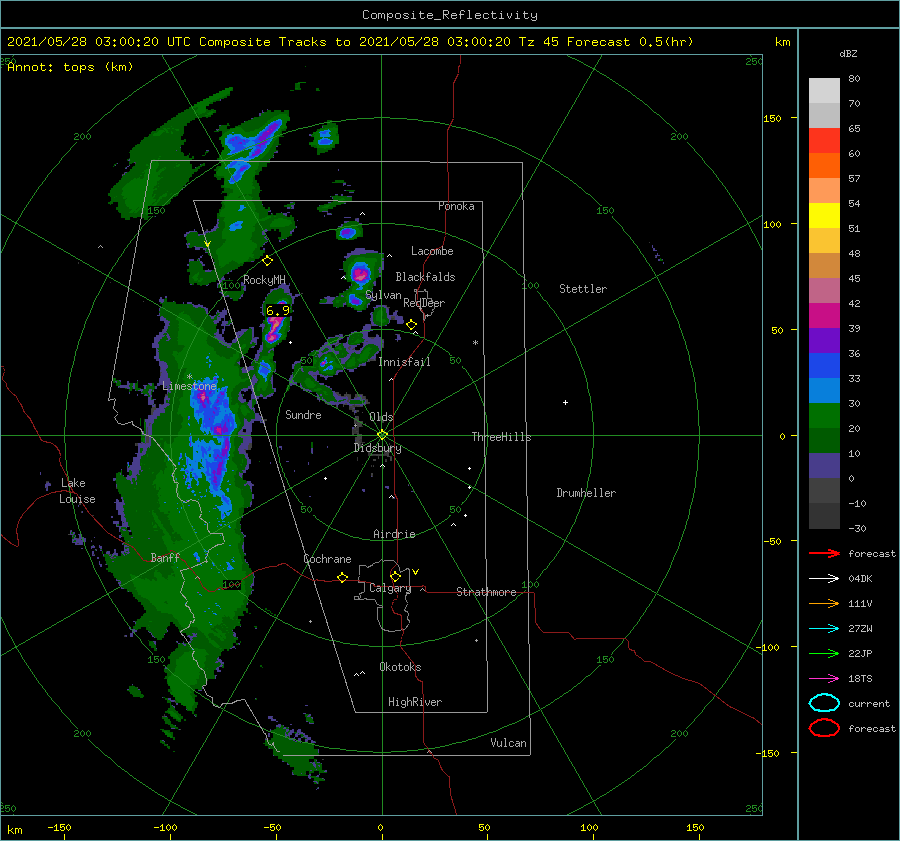Select the Okotoks city label
Screen dimensions: 900x841
(x=400, y=667)
